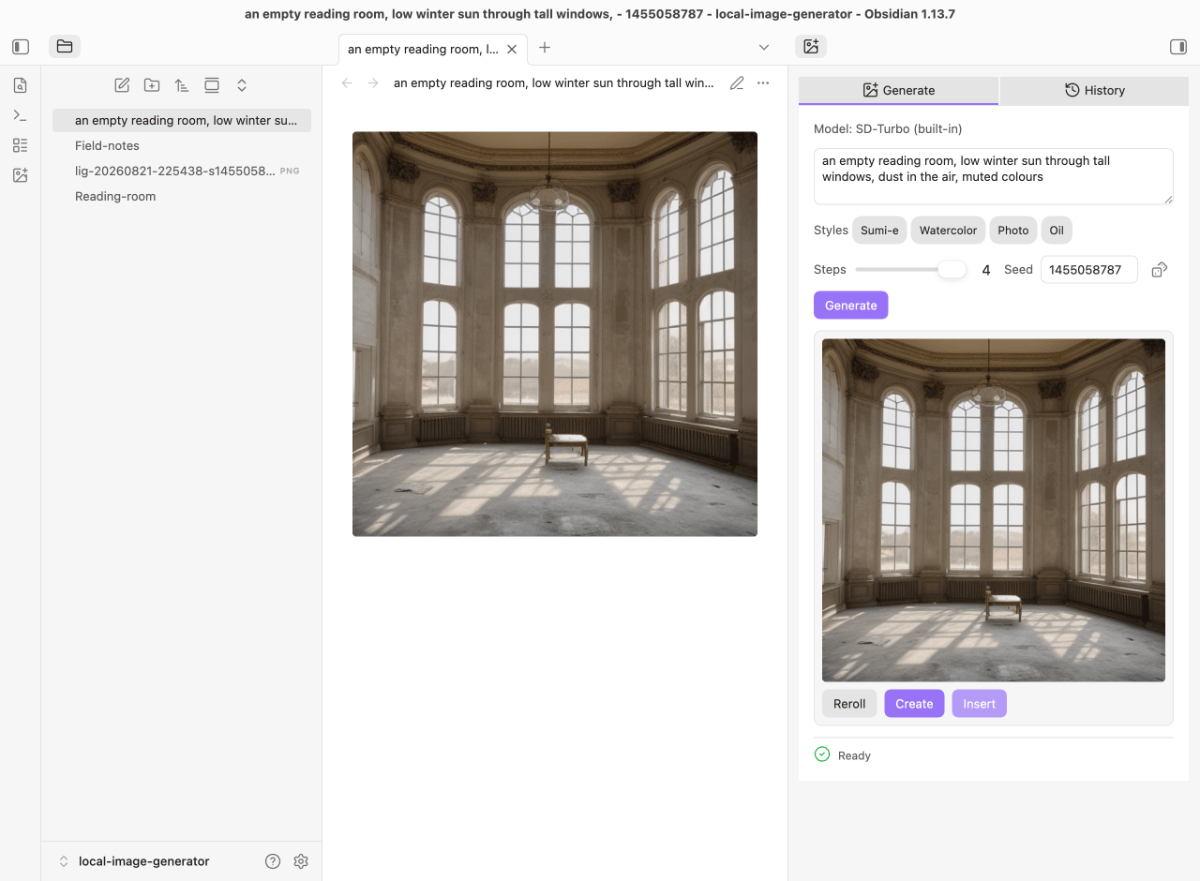Image resolution: width=1200 pixels, height=881 pixels.
Task: Switch to the History tab
Action: click(x=1094, y=90)
